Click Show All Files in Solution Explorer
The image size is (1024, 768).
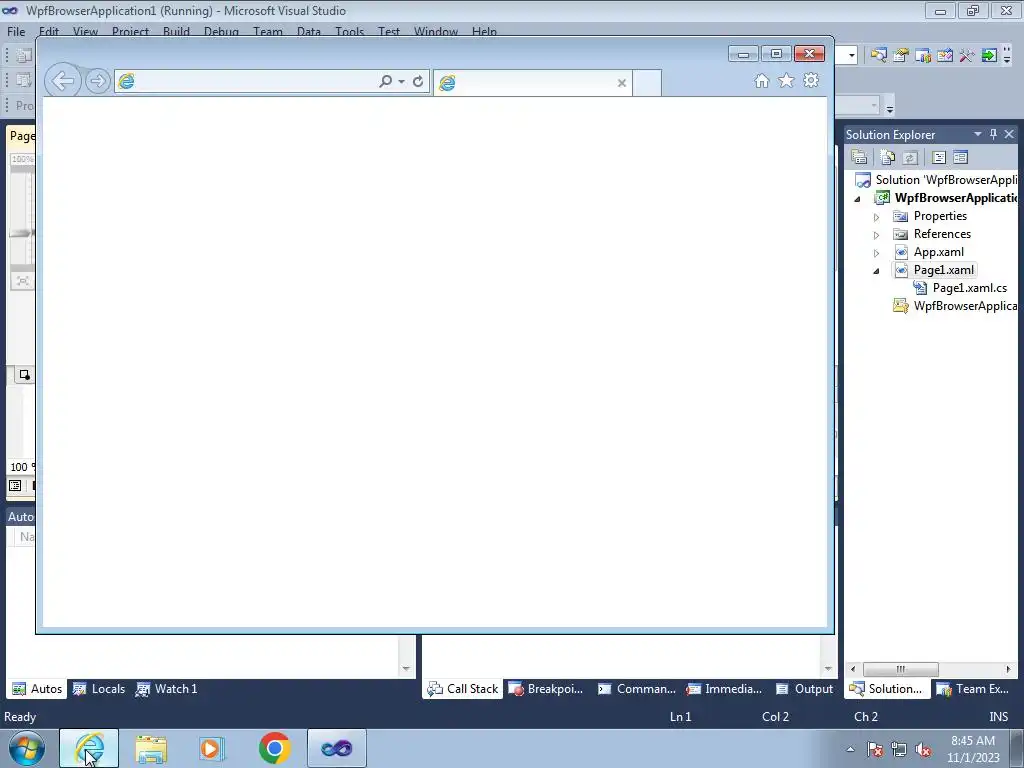pos(888,157)
